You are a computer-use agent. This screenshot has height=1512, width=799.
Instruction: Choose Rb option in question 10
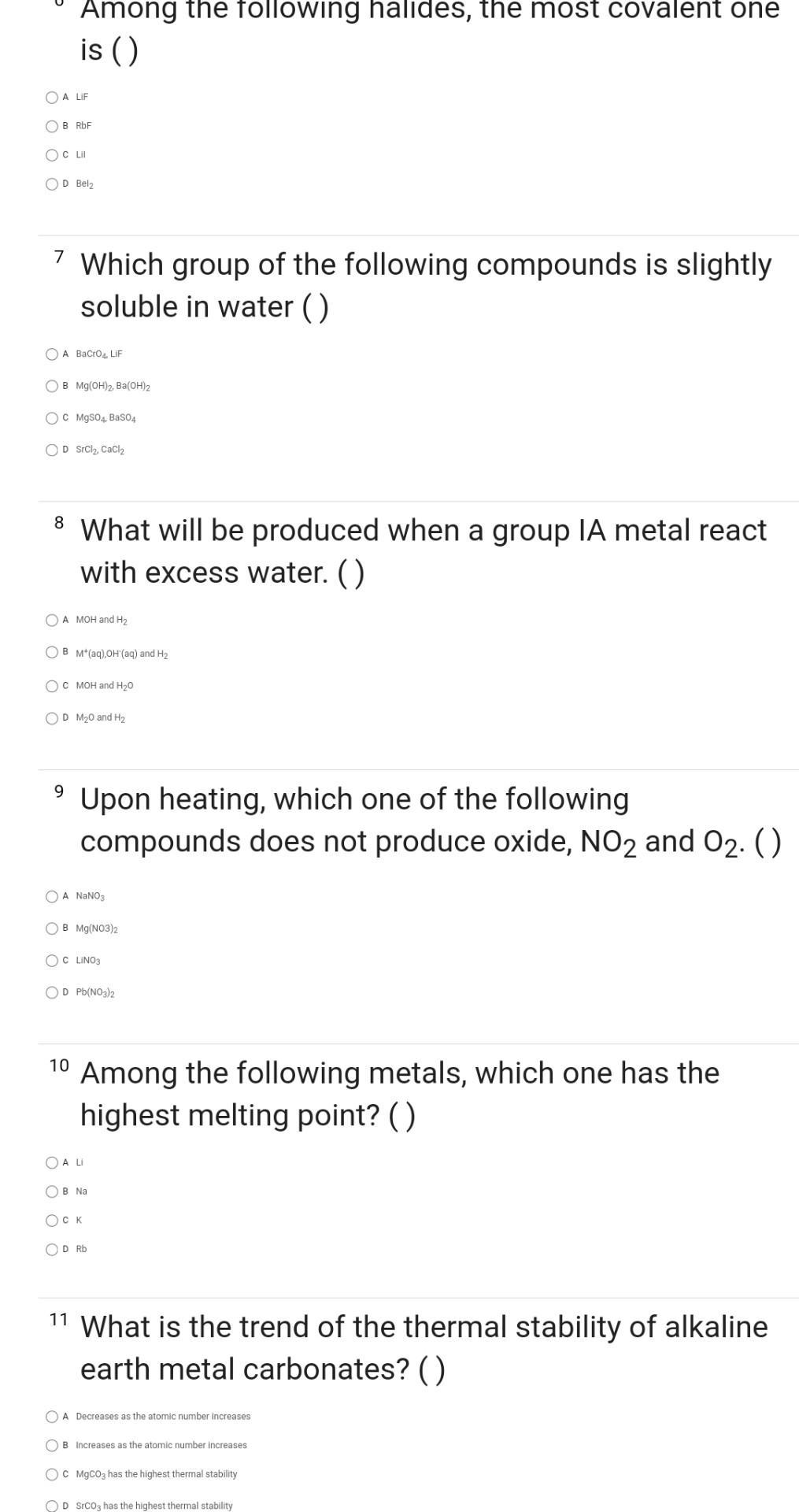(x=52, y=1249)
